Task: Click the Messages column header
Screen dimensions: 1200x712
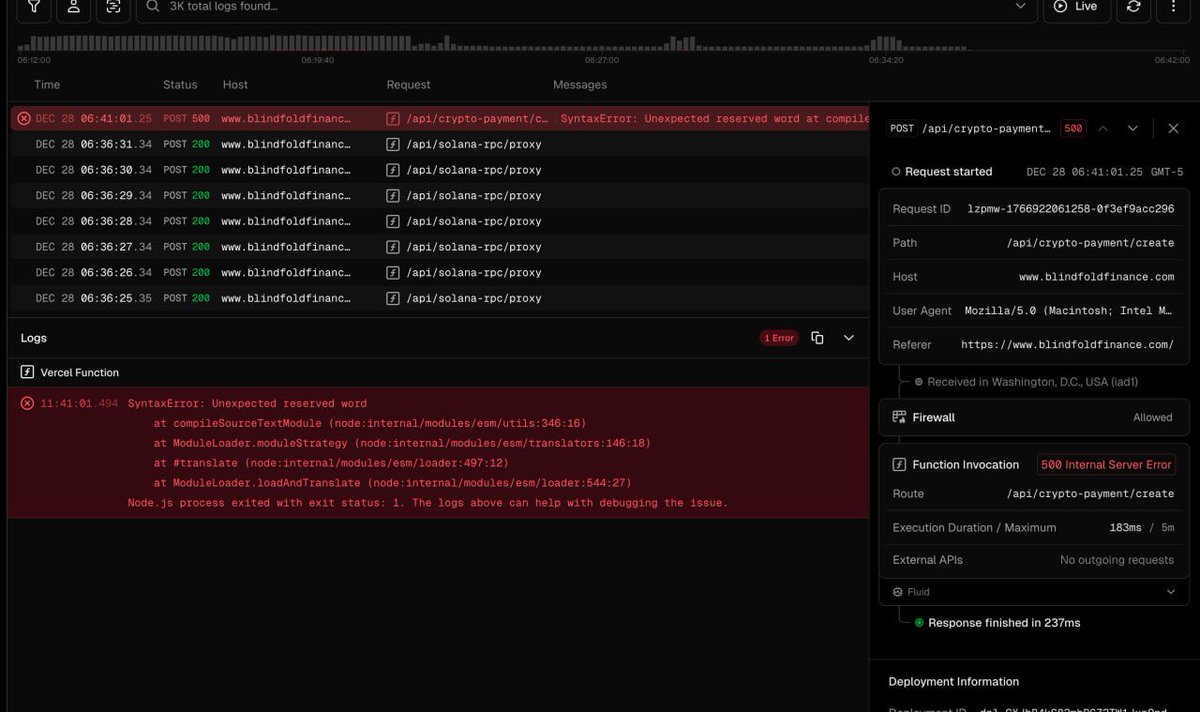Action: 580,85
